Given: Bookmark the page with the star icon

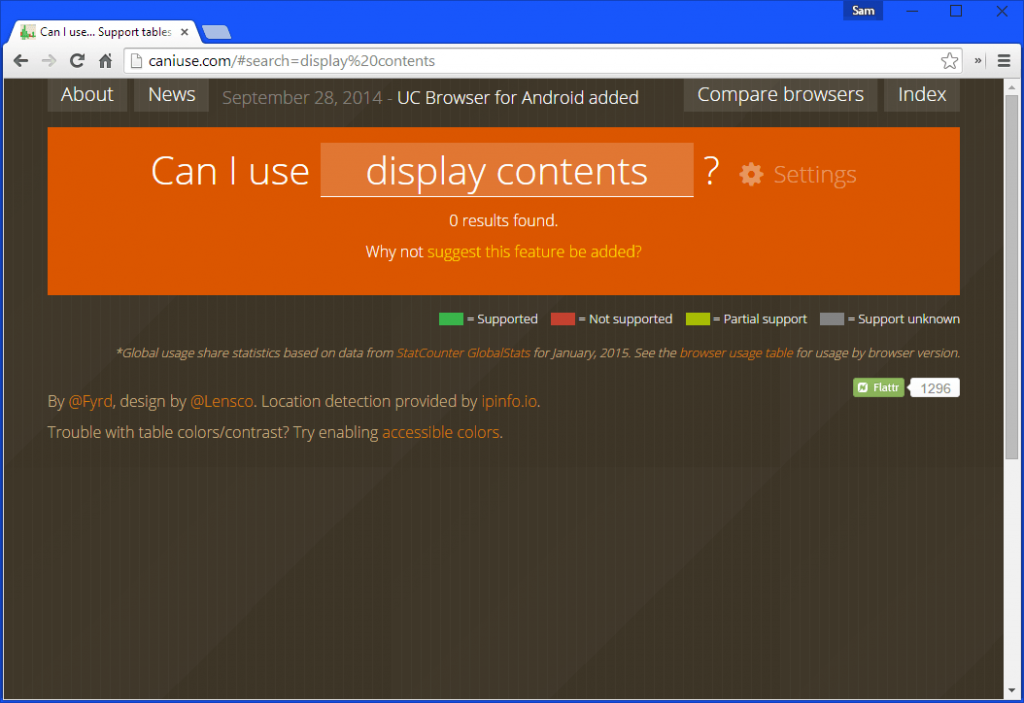Looking at the screenshot, I should 948,60.
